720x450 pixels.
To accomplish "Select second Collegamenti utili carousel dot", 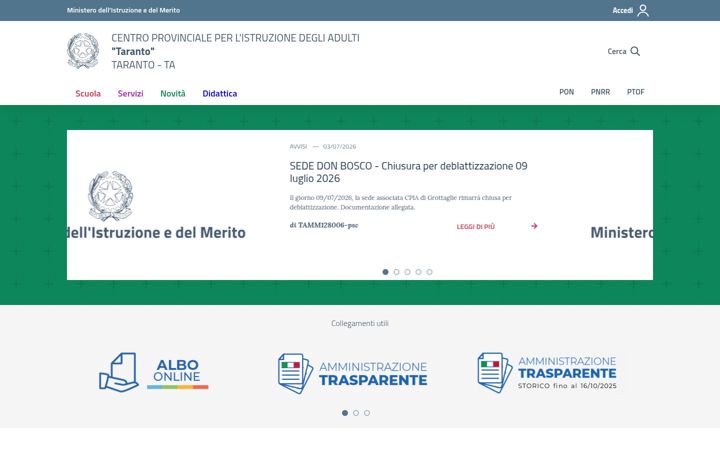I will 356,413.
